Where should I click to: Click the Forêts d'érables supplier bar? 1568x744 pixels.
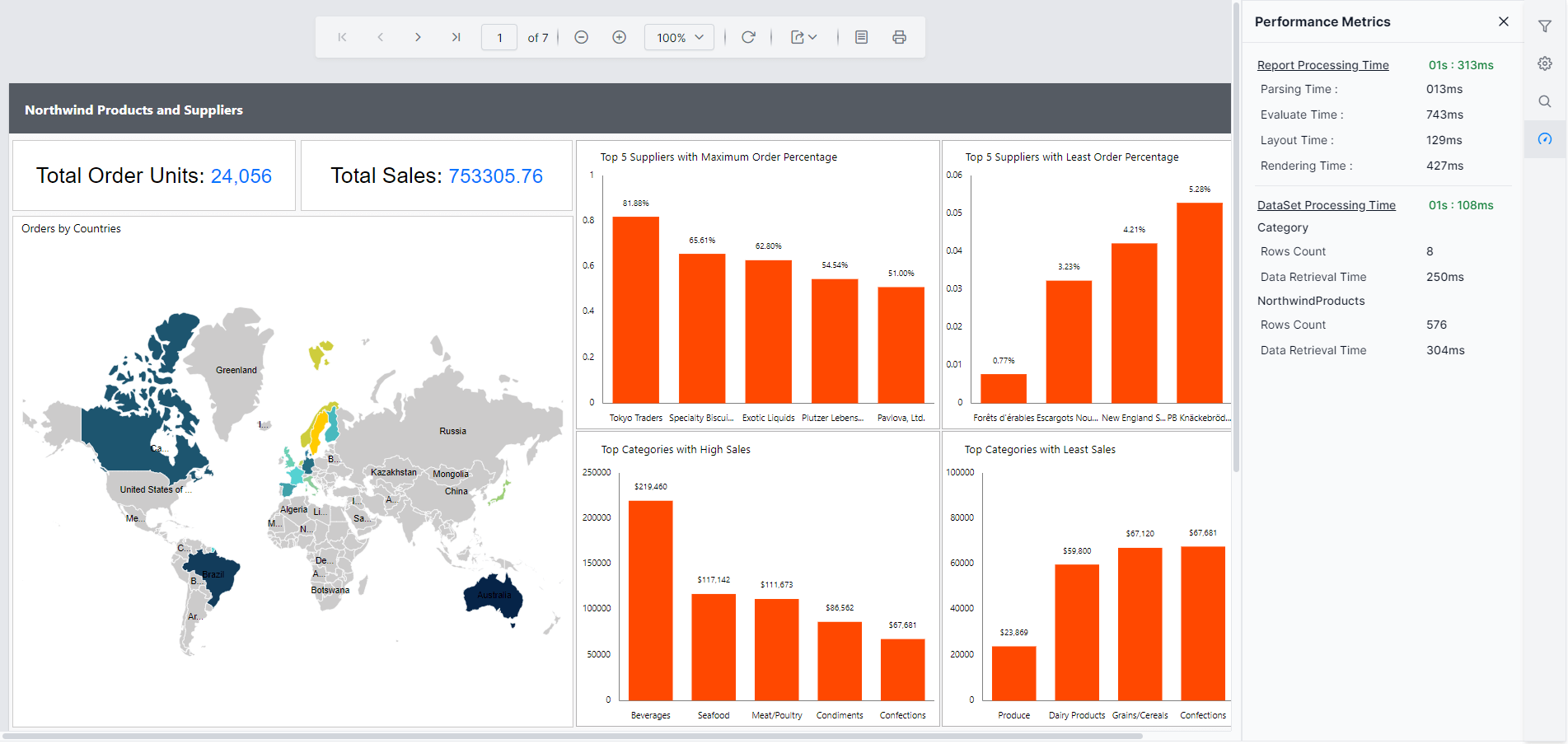tap(1004, 388)
